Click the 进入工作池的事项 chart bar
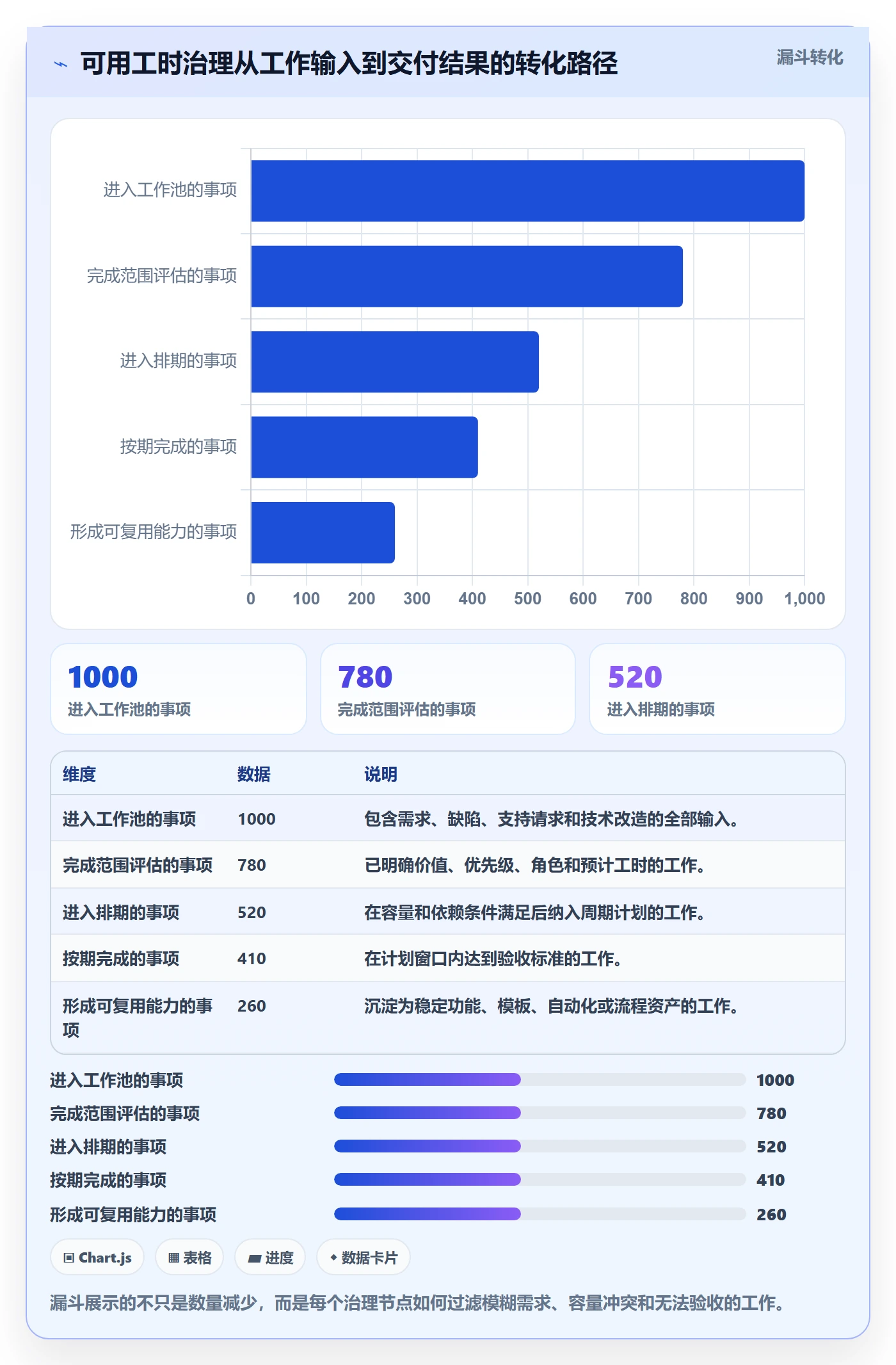Viewport: 896px width, 1365px height. pos(527,191)
